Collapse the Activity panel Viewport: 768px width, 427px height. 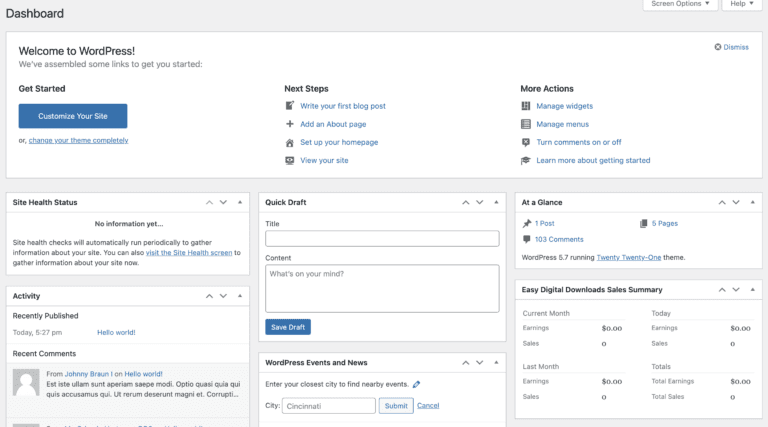click(x=240, y=295)
